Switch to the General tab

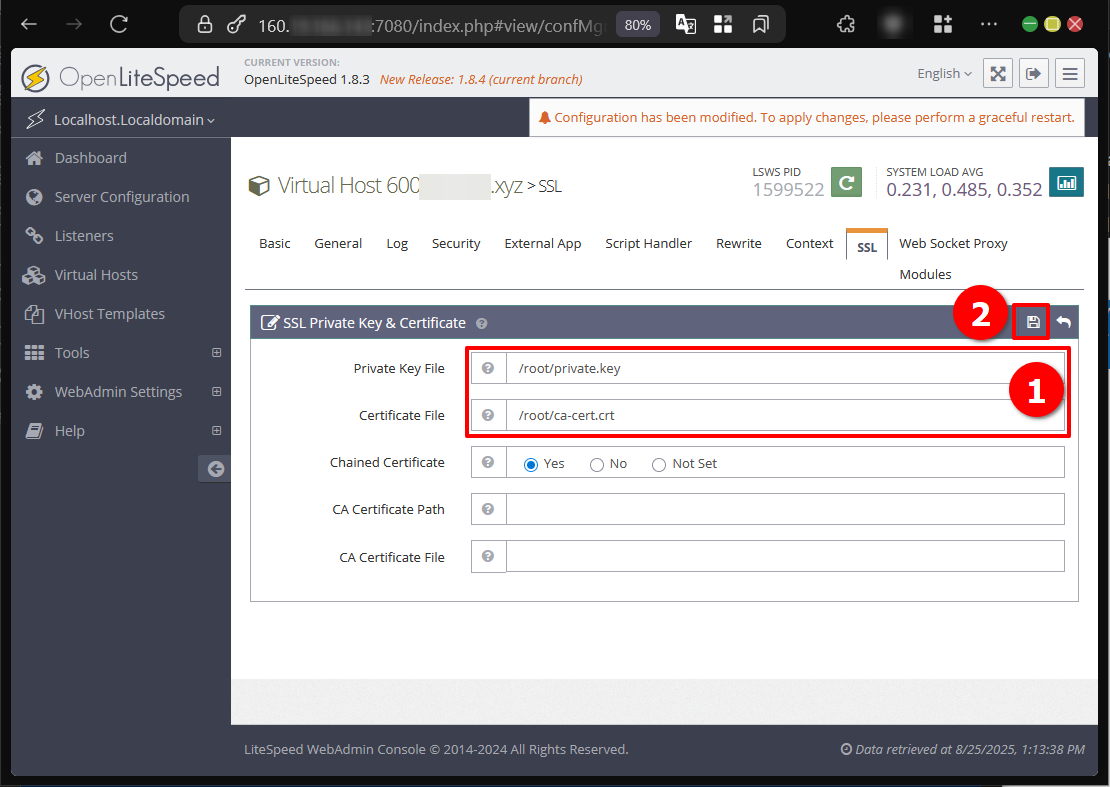(338, 243)
